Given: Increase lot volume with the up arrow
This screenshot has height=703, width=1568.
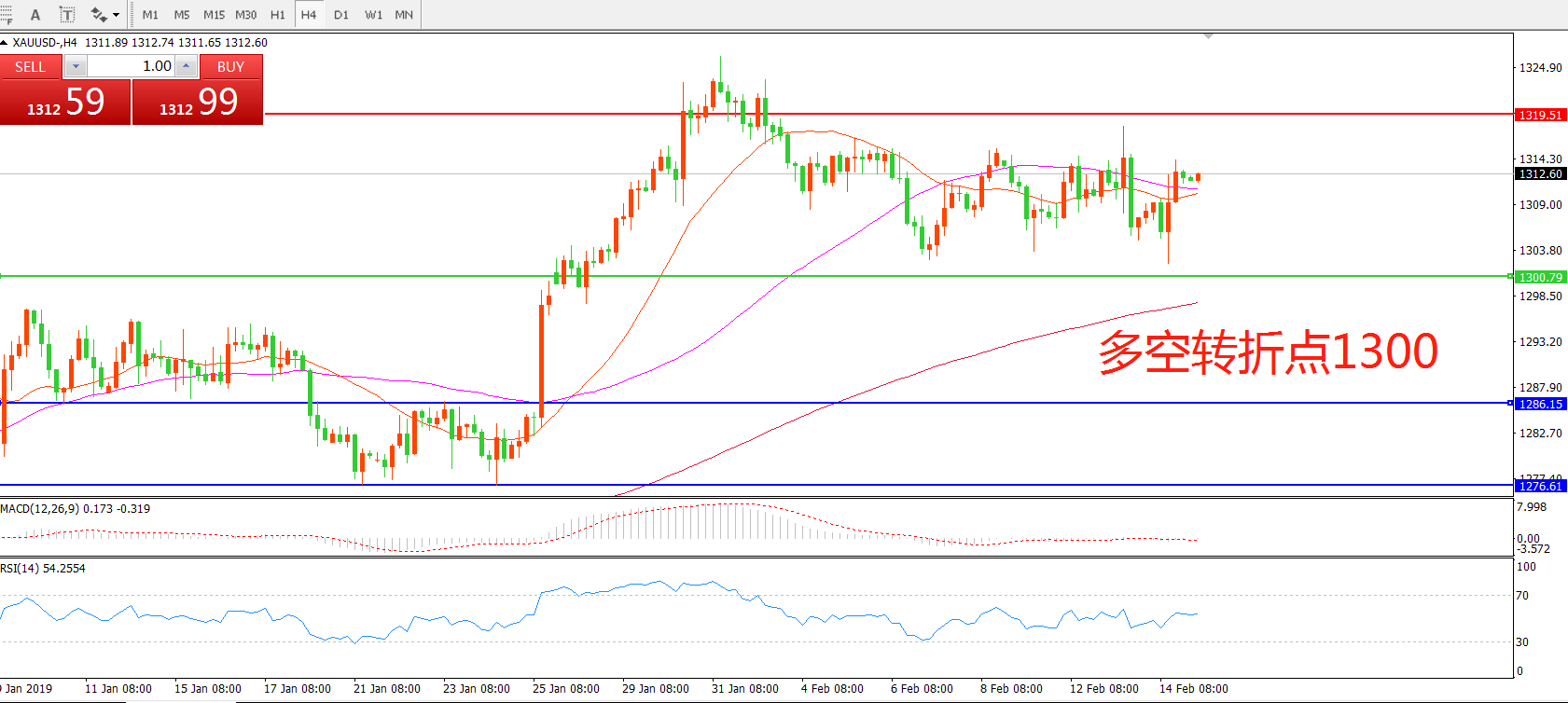Looking at the screenshot, I should (x=187, y=66).
